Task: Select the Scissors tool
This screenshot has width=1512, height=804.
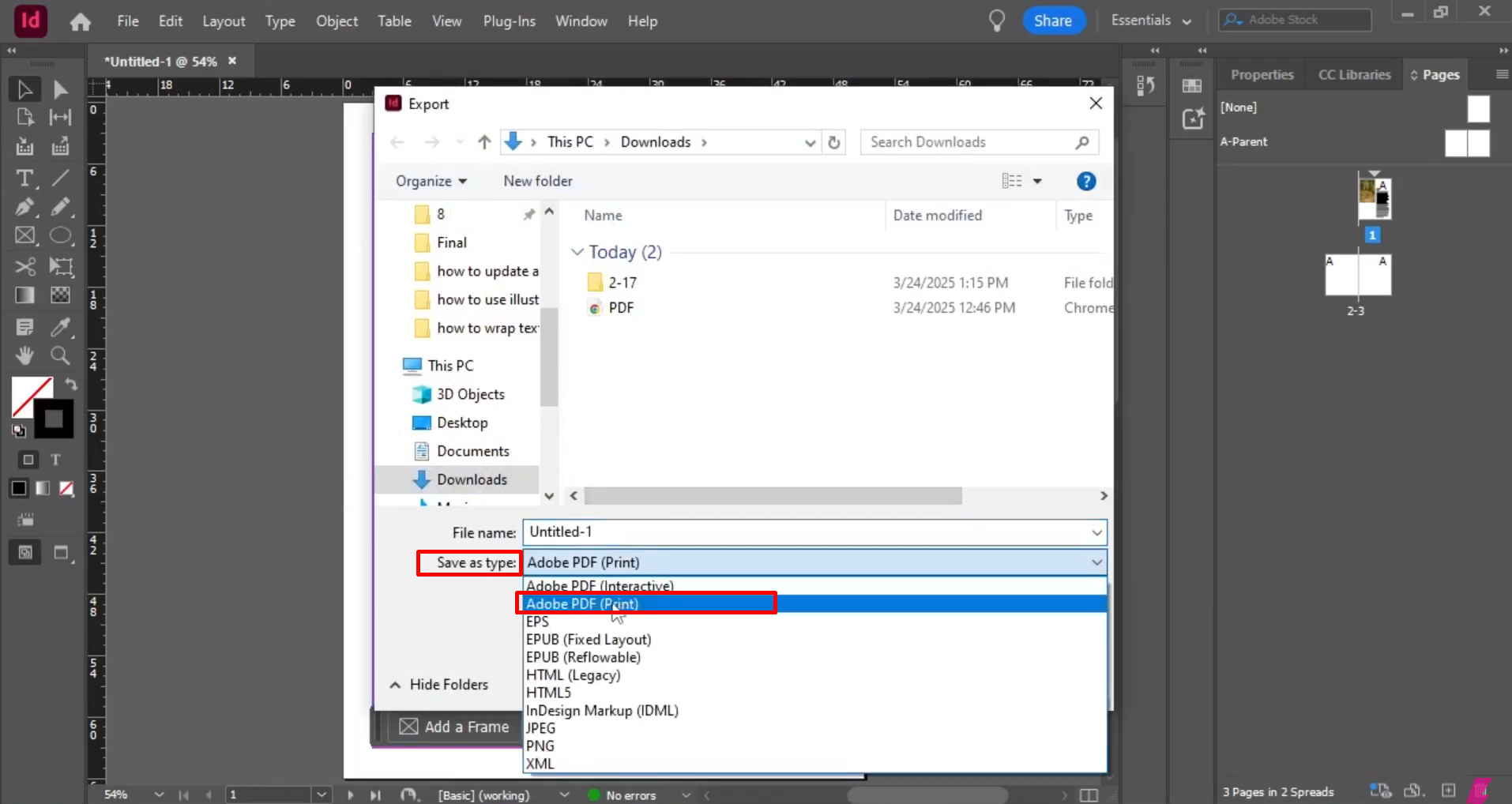Action: [x=24, y=266]
